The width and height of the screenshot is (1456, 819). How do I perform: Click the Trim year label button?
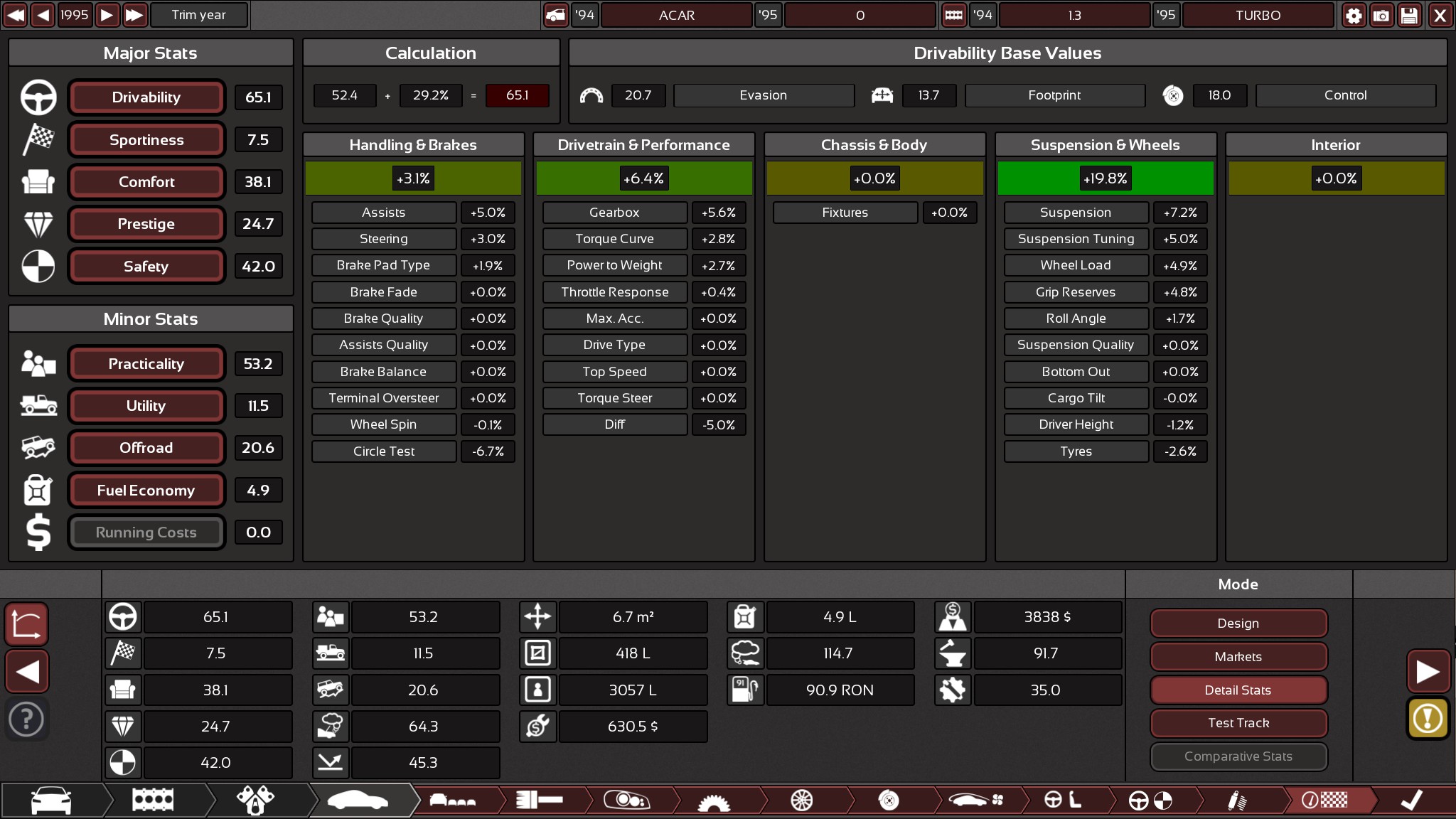click(x=199, y=15)
